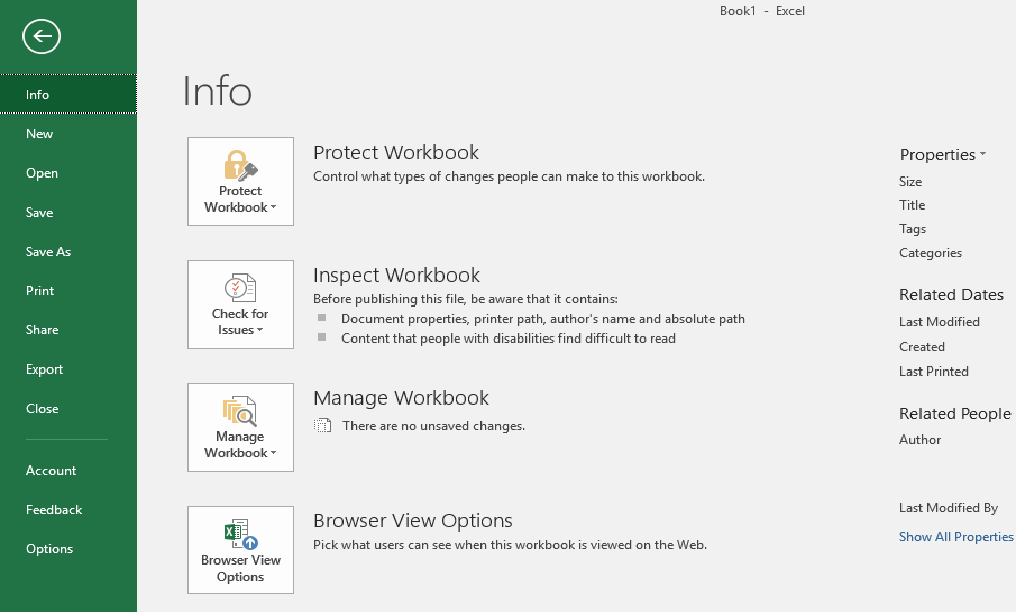This screenshot has height=612, width=1016.
Task: Select the Export menu item
Action: (44, 369)
